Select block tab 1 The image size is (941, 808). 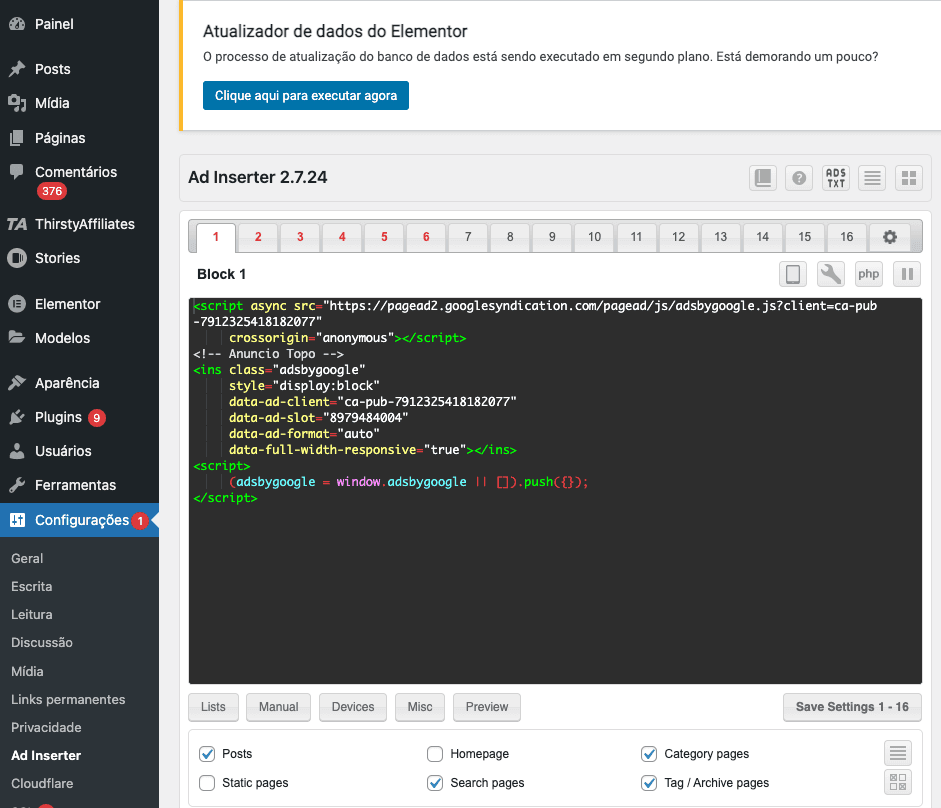(x=216, y=237)
